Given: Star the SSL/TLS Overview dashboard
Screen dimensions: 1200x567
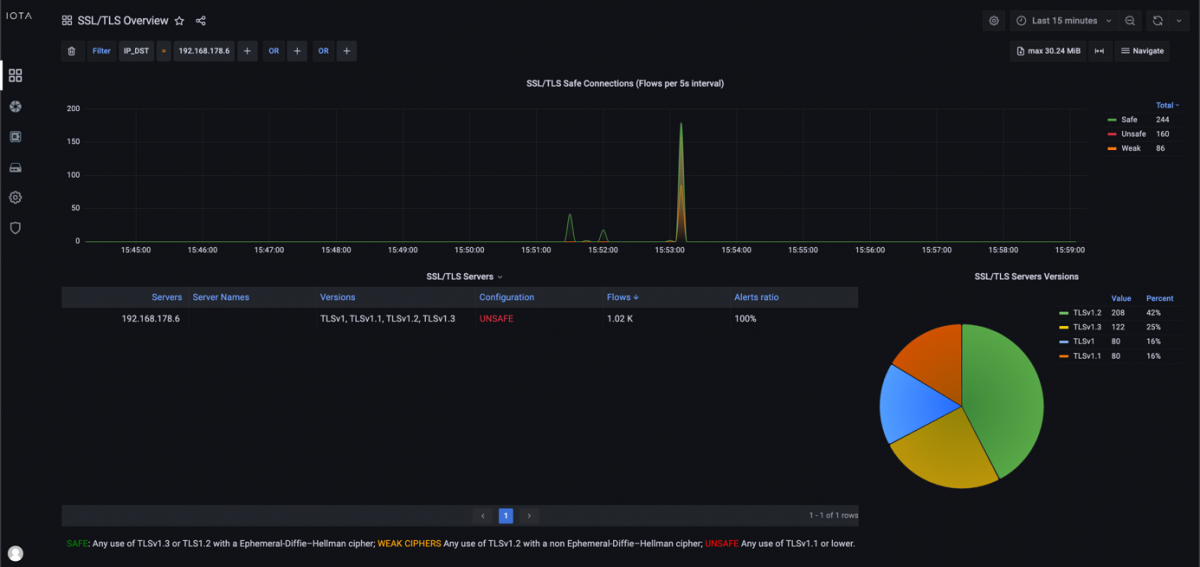Looking at the screenshot, I should tap(179, 21).
